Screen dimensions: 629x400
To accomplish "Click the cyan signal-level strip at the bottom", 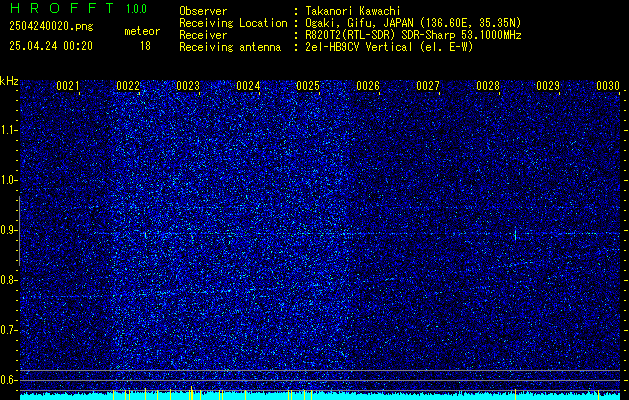I will point(320,396).
